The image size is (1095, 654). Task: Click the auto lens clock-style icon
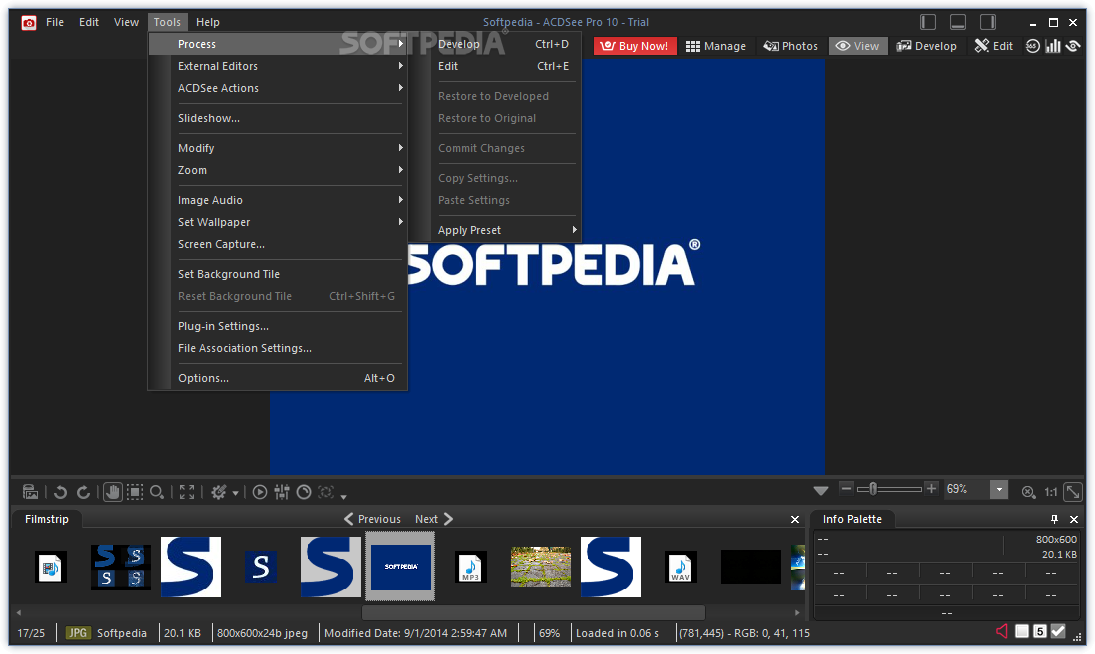point(304,492)
